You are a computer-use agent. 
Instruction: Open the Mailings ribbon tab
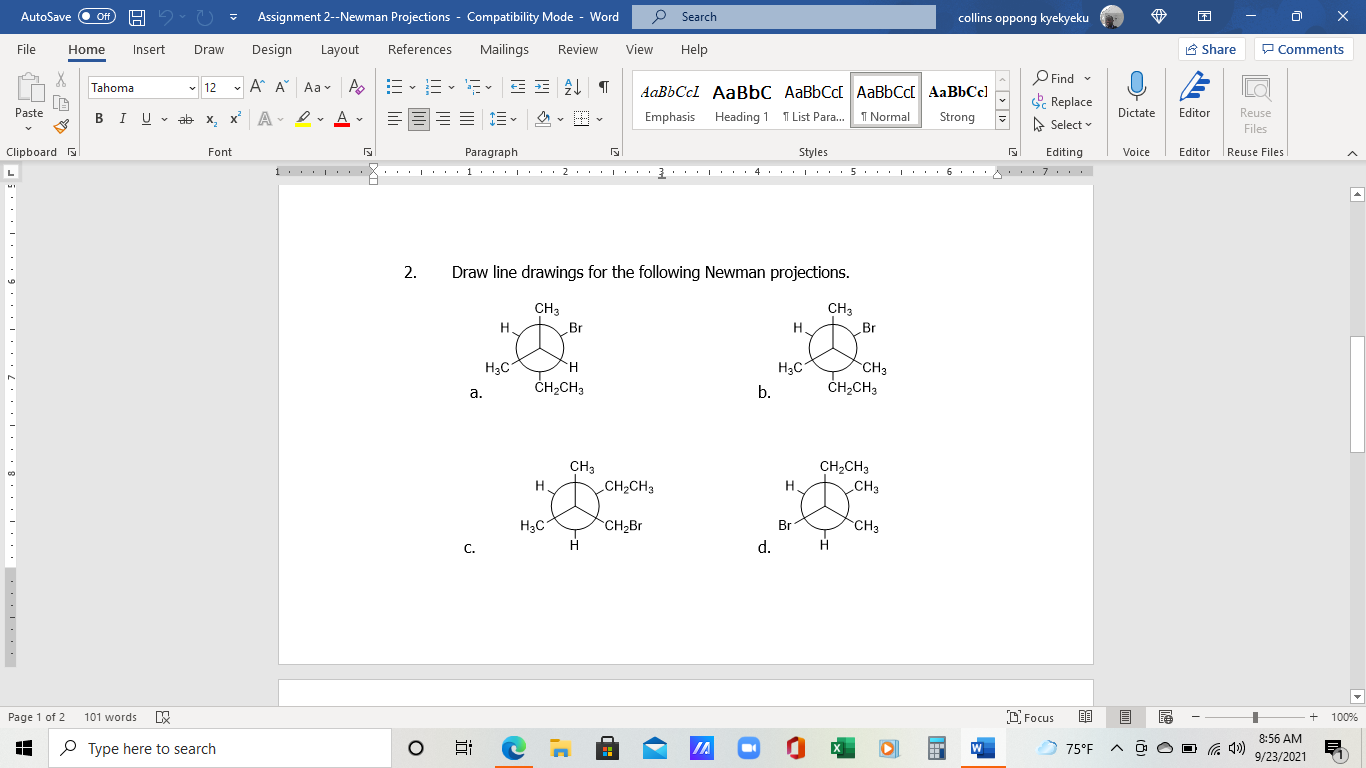point(504,49)
